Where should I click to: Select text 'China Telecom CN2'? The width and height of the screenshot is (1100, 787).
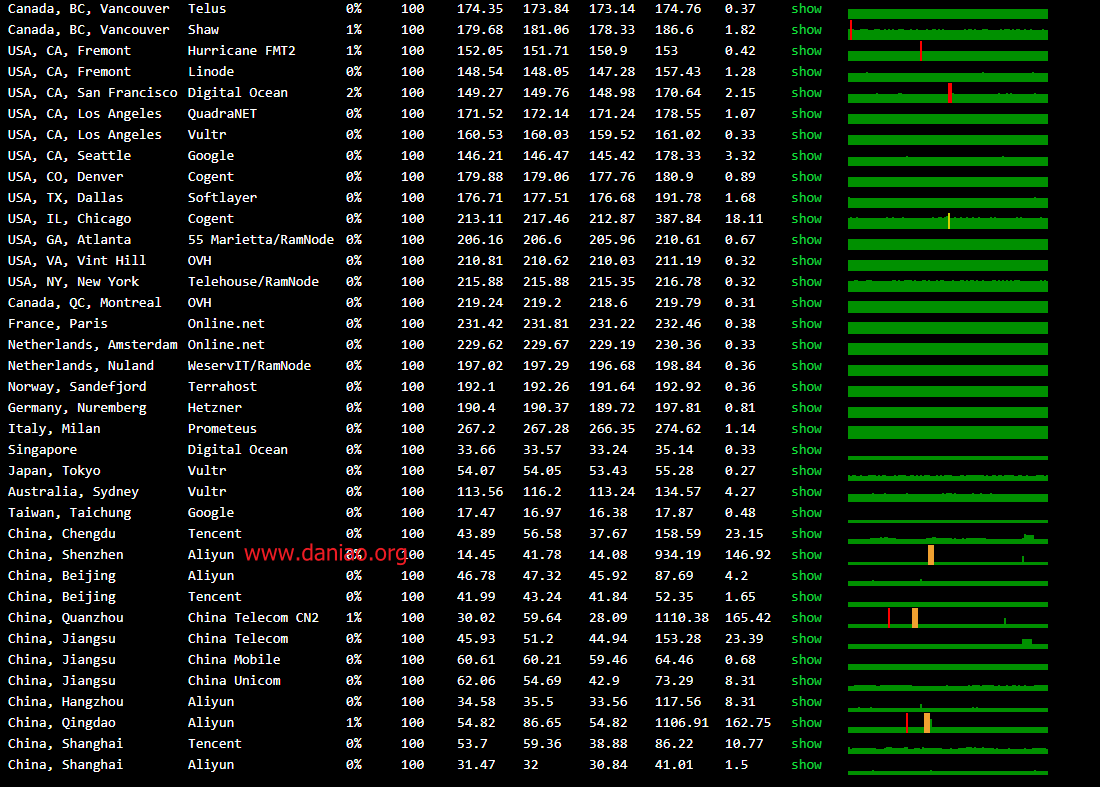[253, 618]
